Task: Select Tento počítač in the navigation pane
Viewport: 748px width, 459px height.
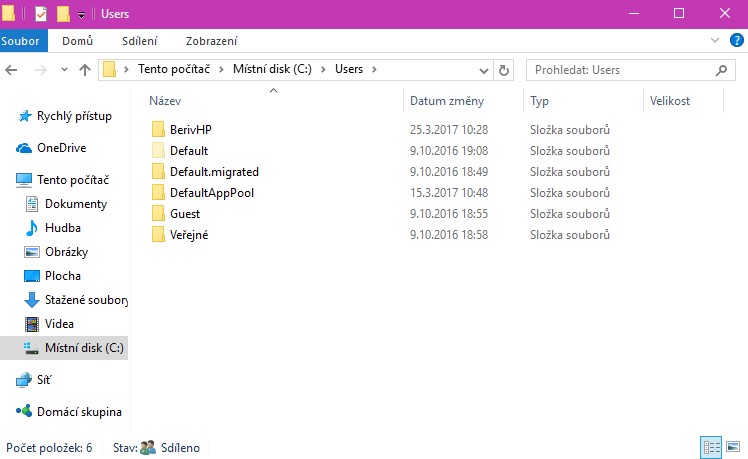Action: (73, 180)
